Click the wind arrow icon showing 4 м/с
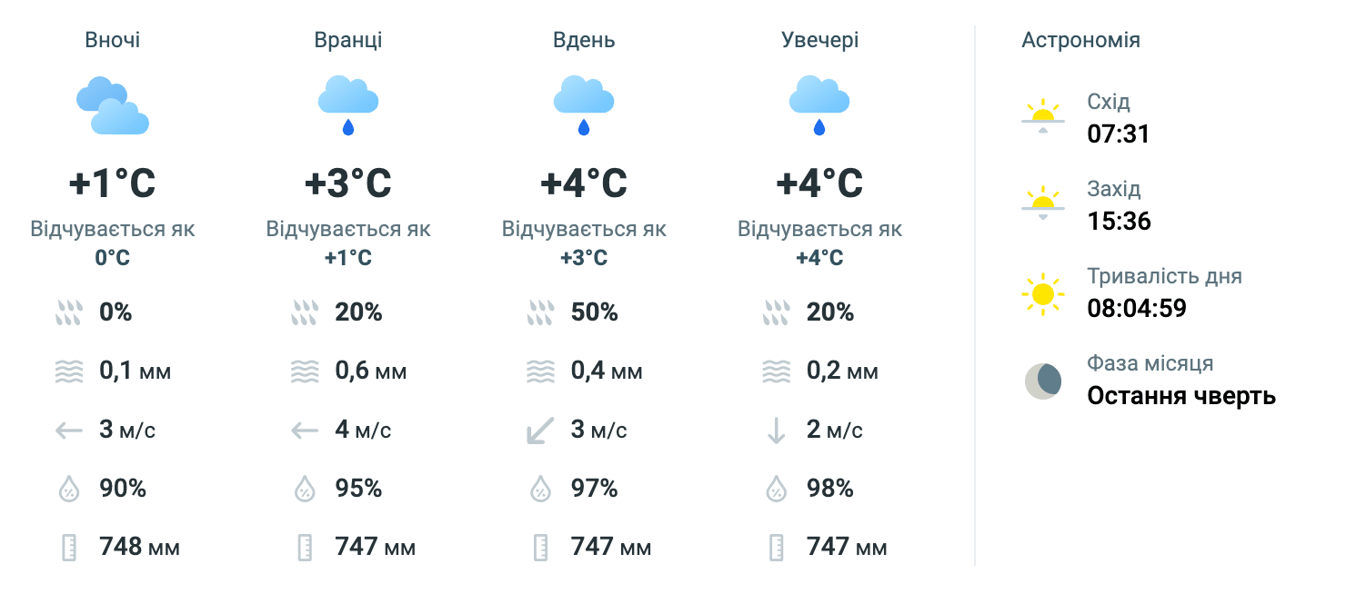 click(x=304, y=430)
